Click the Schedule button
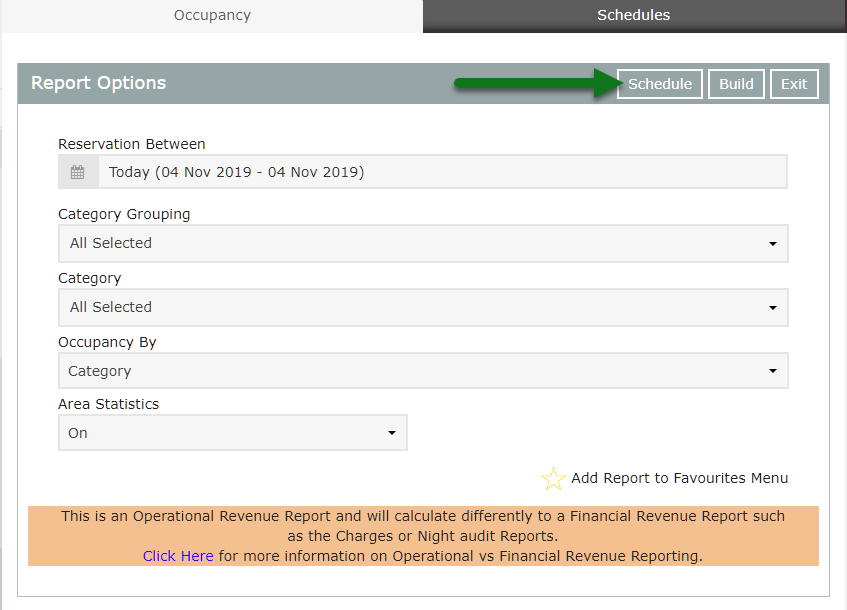Image resolution: width=847 pixels, height=610 pixels. click(x=660, y=84)
